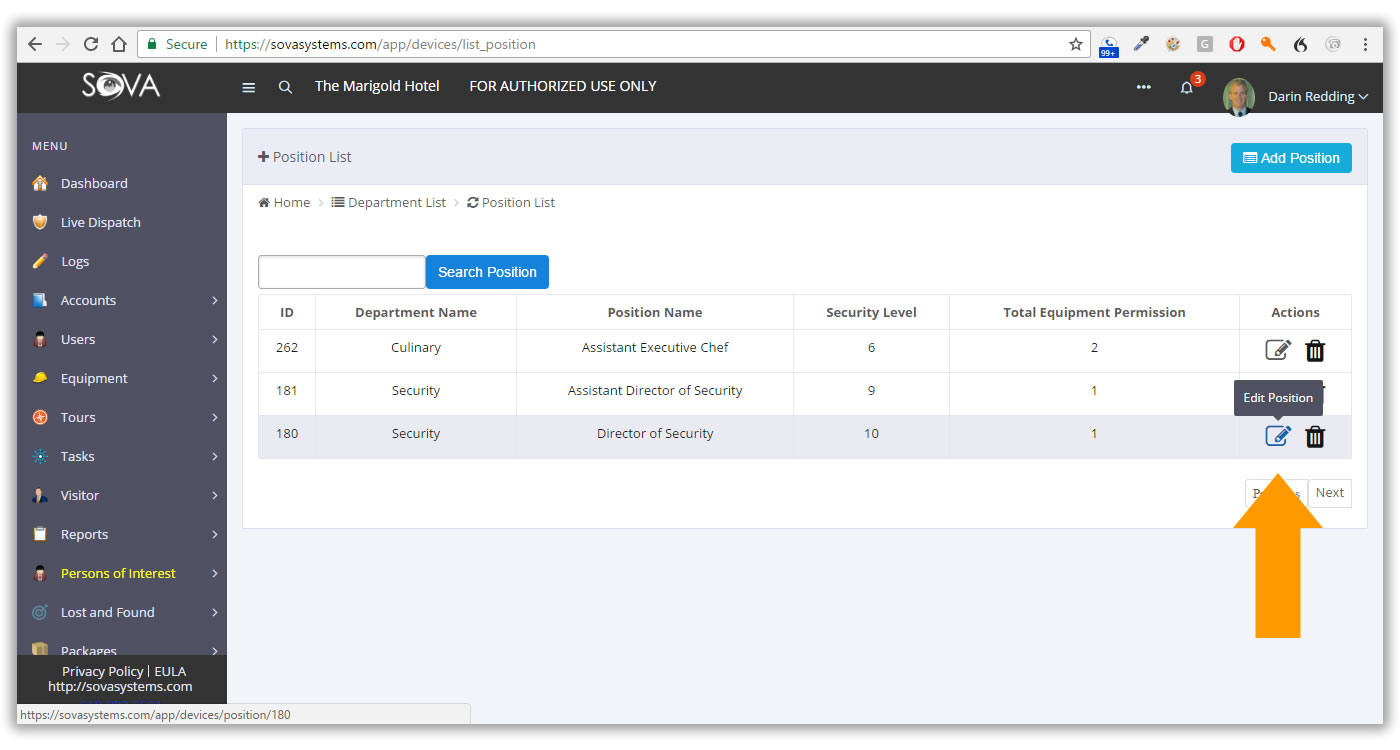1400x750 pixels.
Task: Expand the Users submenu
Action: (x=122, y=339)
